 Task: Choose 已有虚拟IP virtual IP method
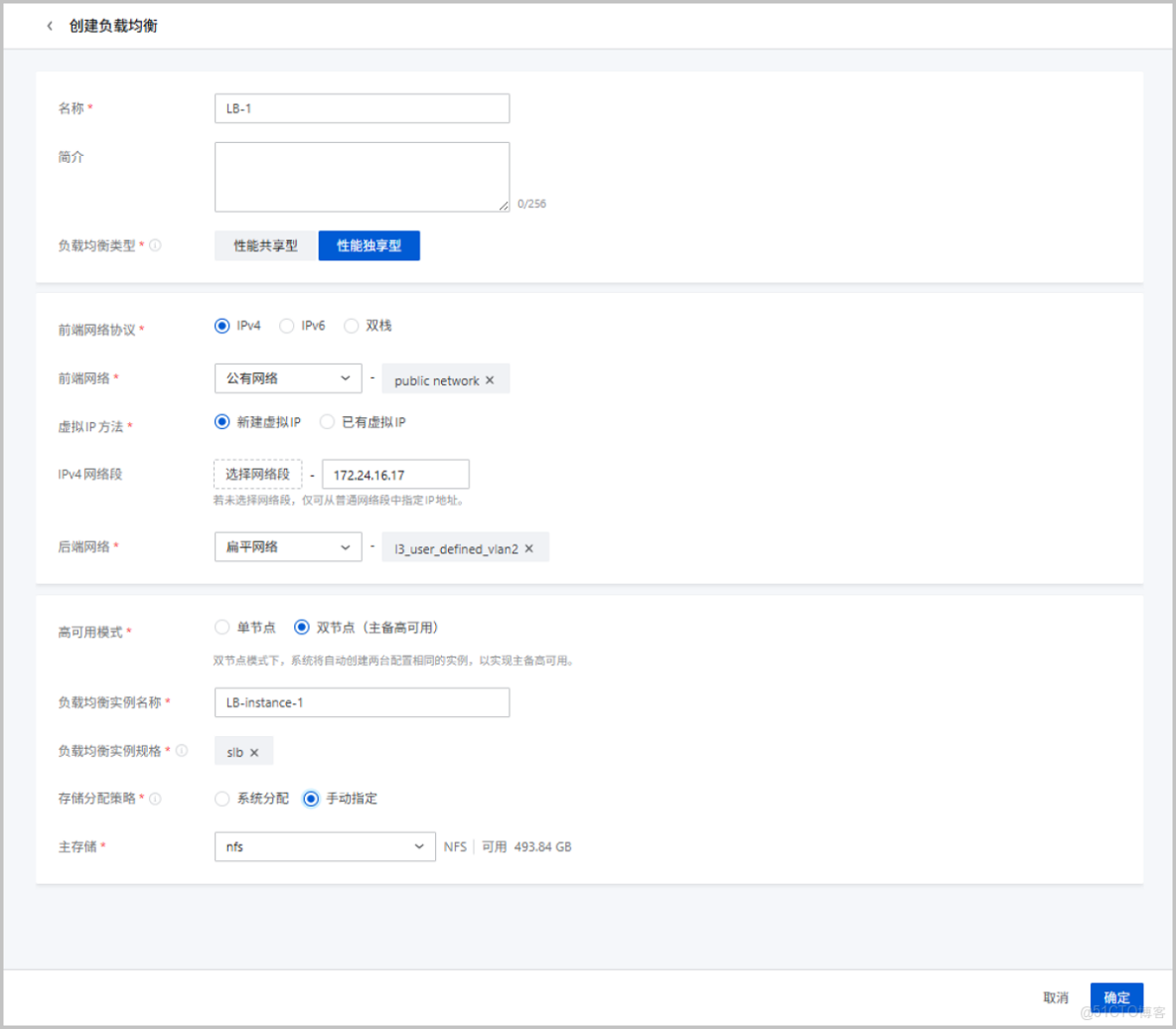[327, 421]
